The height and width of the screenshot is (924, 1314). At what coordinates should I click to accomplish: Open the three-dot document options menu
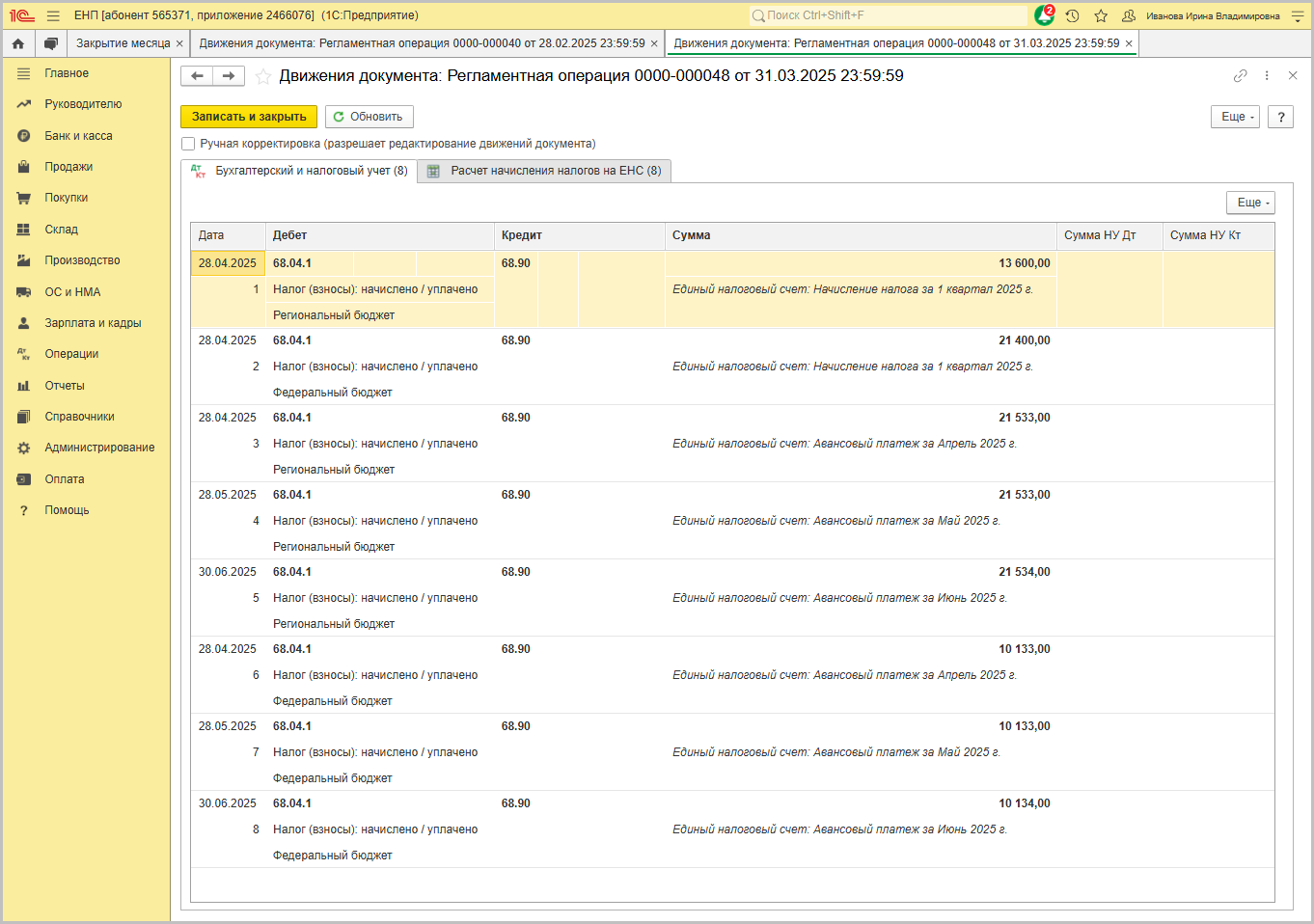[x=1267, y=75]
